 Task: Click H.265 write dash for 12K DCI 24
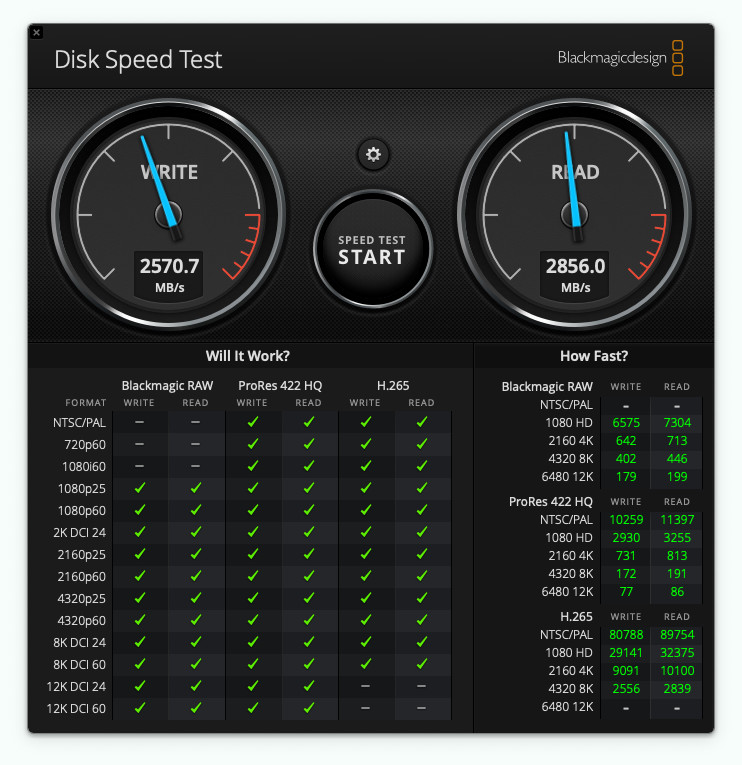click(365, 686)
